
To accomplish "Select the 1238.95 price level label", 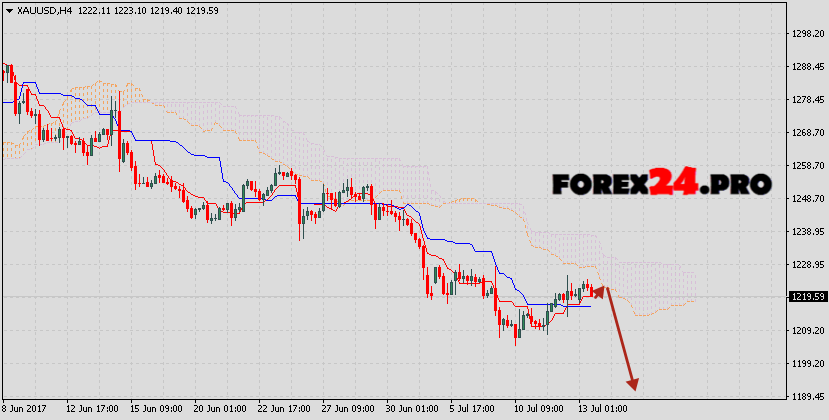I will click(x=806, y=232).
